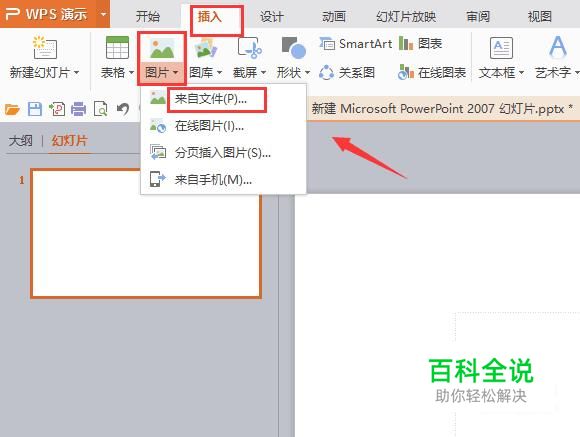Image resolution: width=580 pixels, height=437 pixels.
Task: Expand the 截屏 dropdown arrow
Action: [x=263, y=73]
